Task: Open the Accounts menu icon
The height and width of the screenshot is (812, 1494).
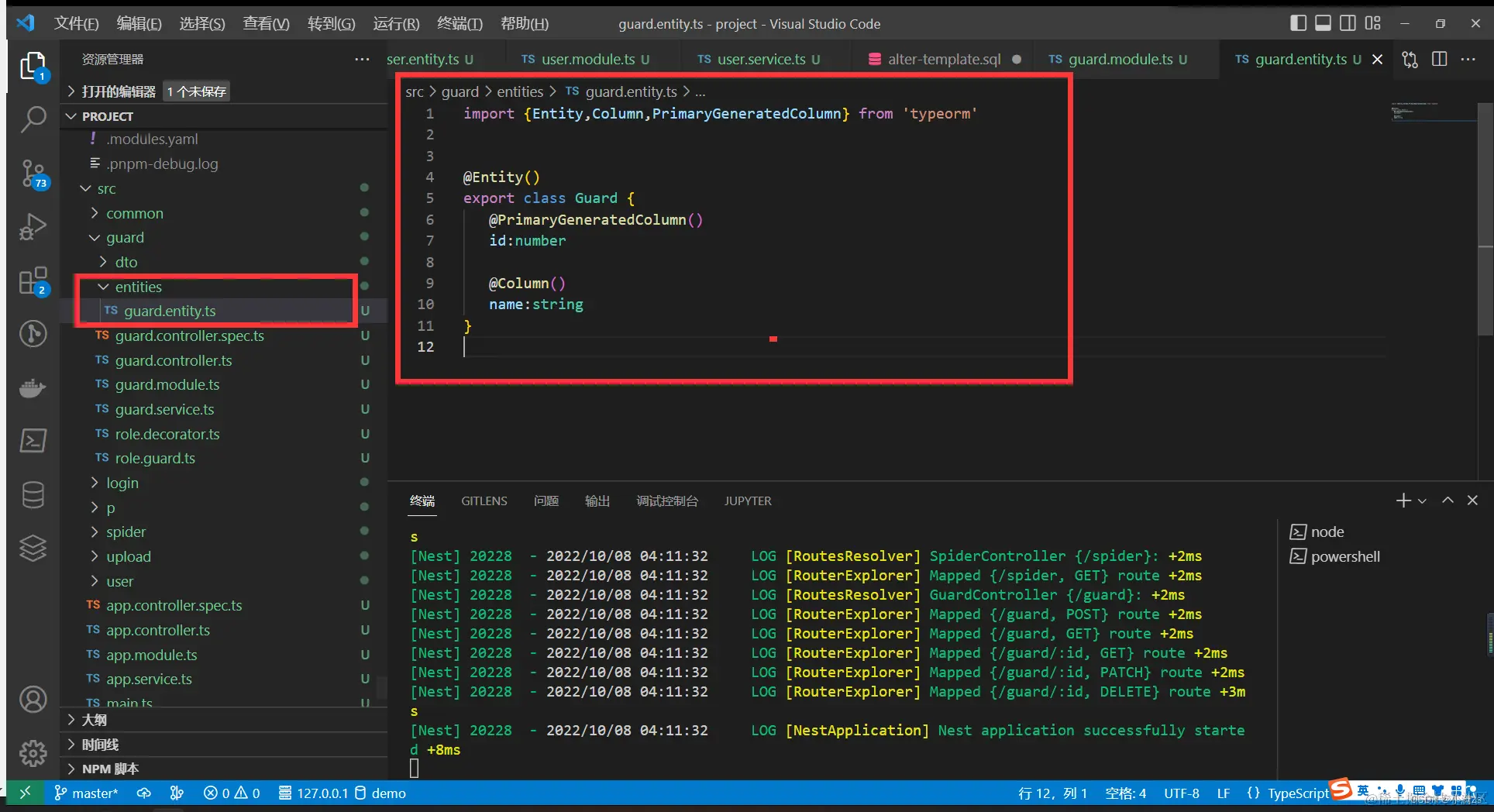Action: coord(33,700)
